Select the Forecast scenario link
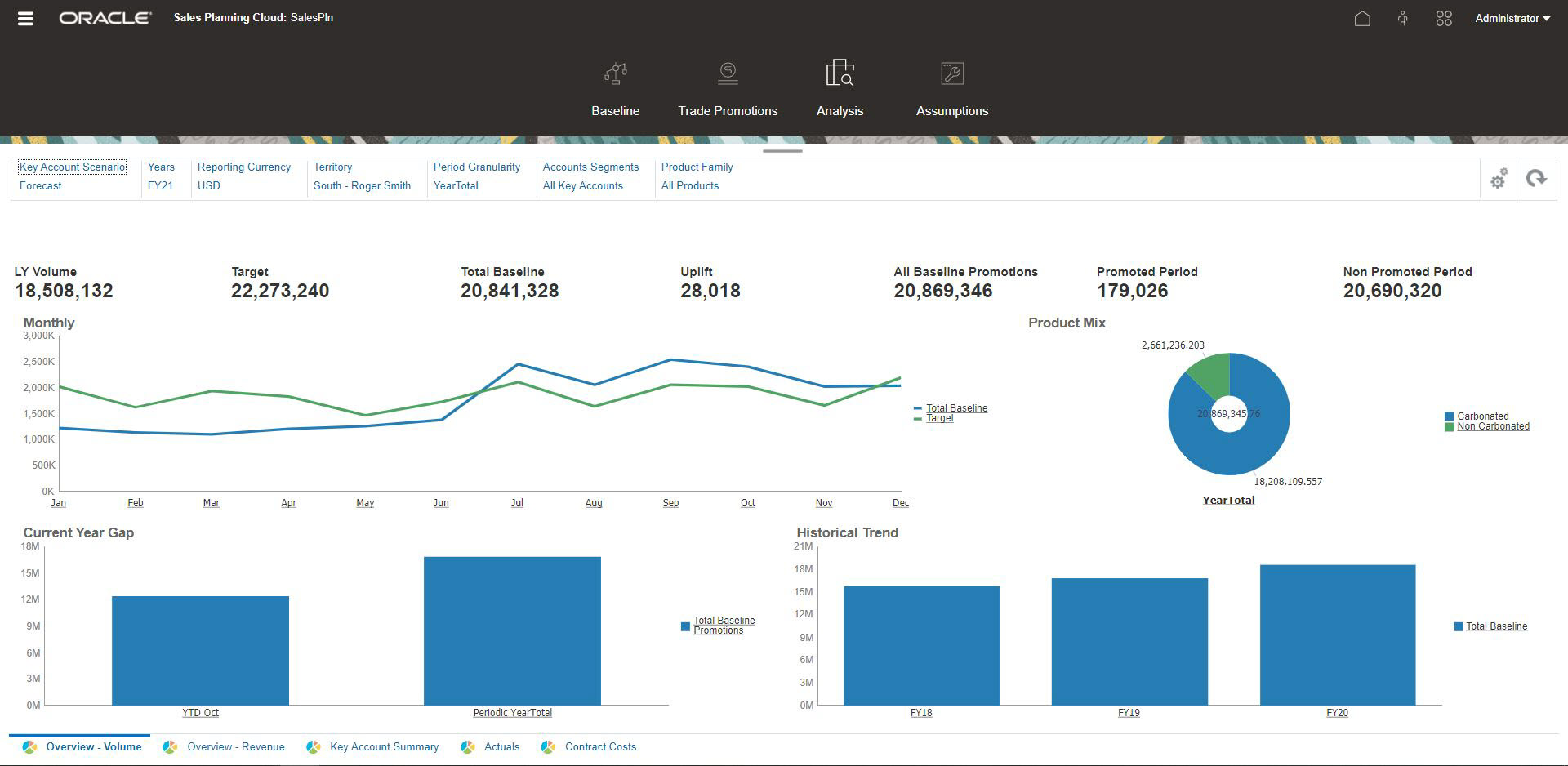The height and width of the screenshot is (766, 1568). pos(40,185)
